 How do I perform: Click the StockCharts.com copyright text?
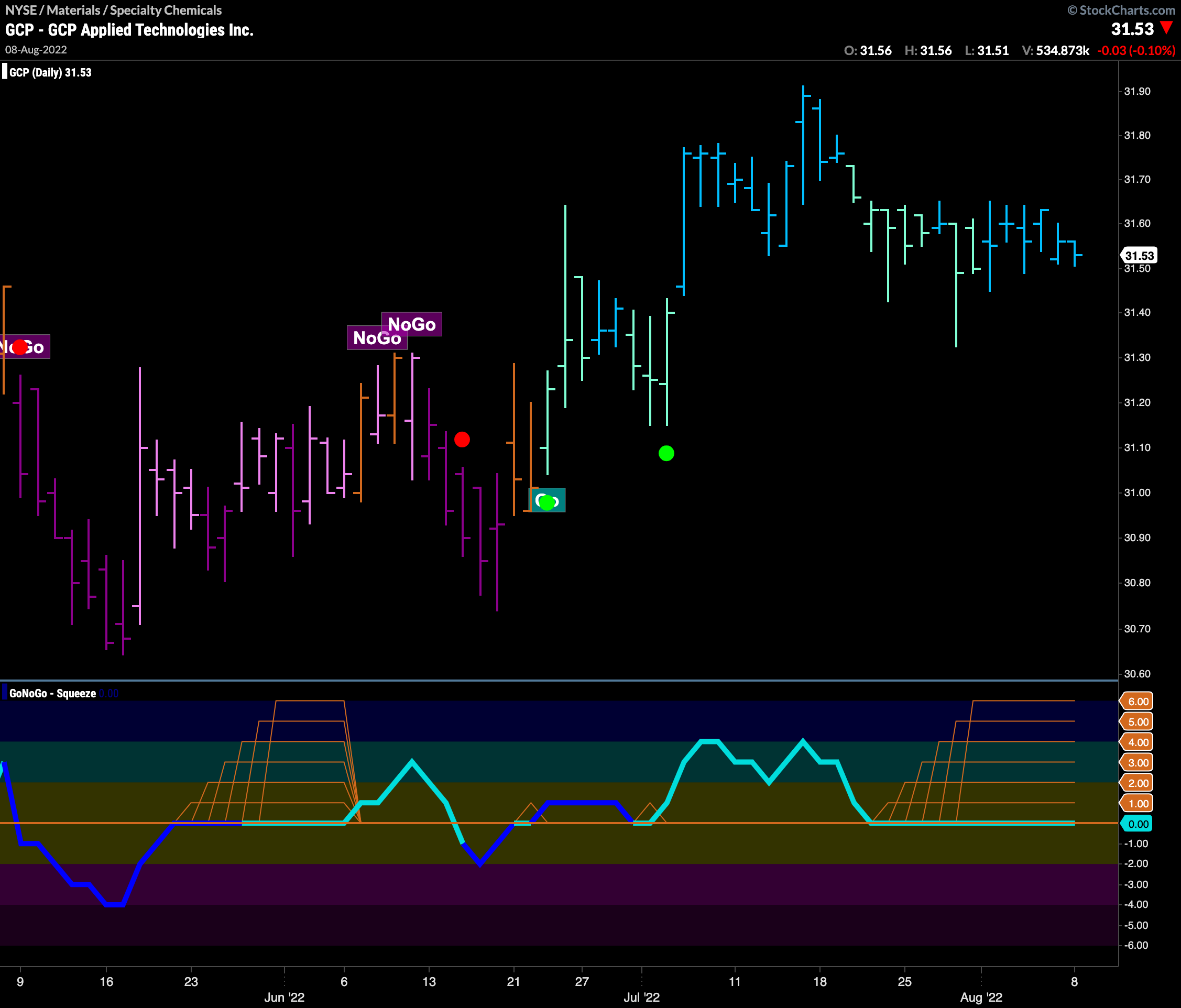[1121, 9]
